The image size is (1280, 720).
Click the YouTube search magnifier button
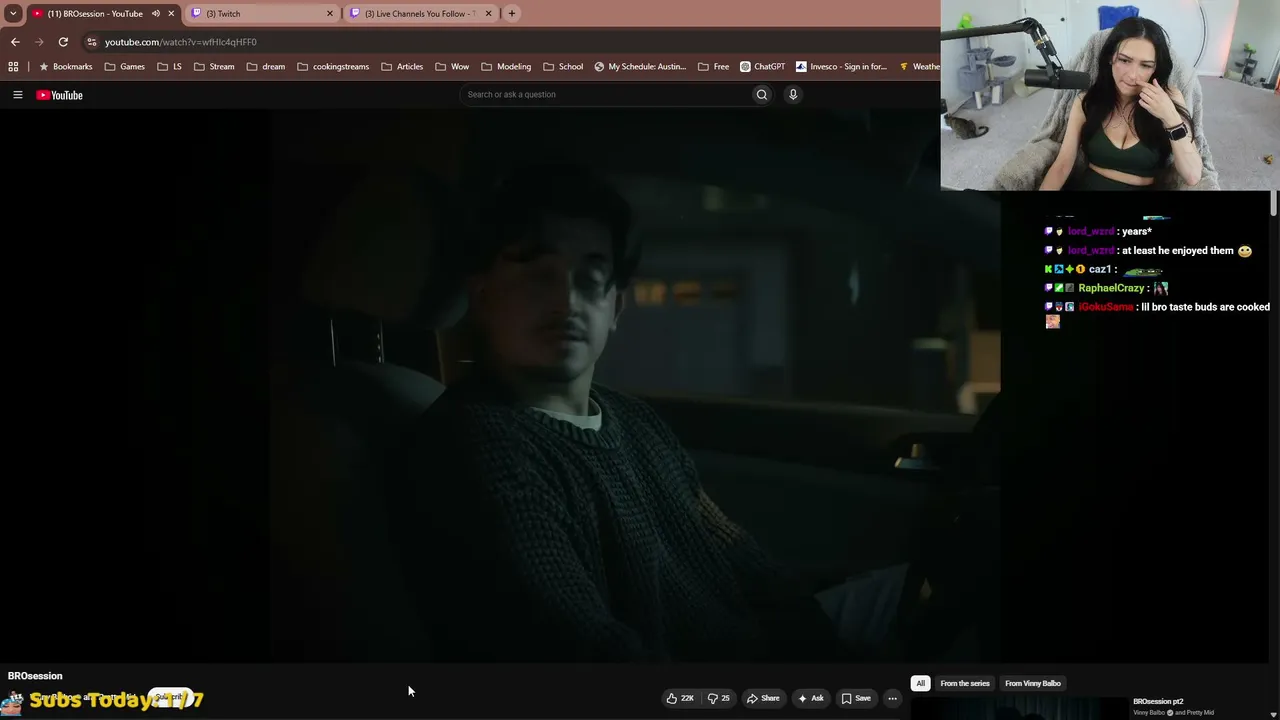762,95
